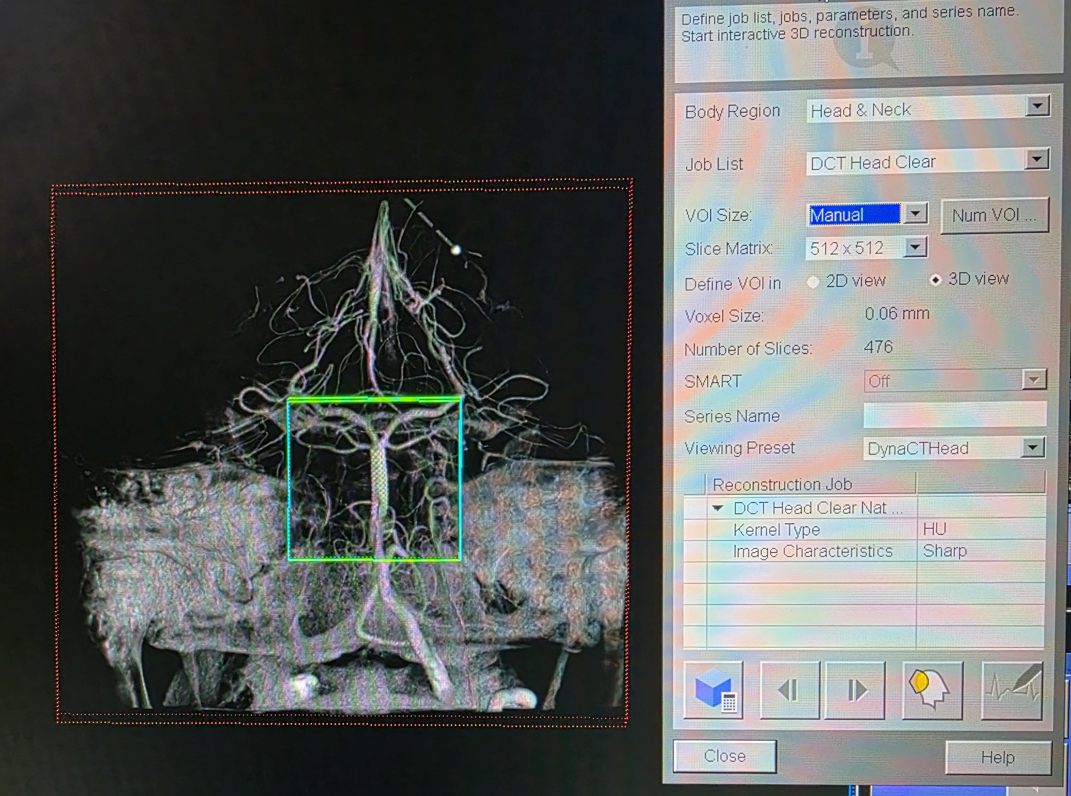
Task: Open the Body Region dropdown
Action: [1037, 106]
